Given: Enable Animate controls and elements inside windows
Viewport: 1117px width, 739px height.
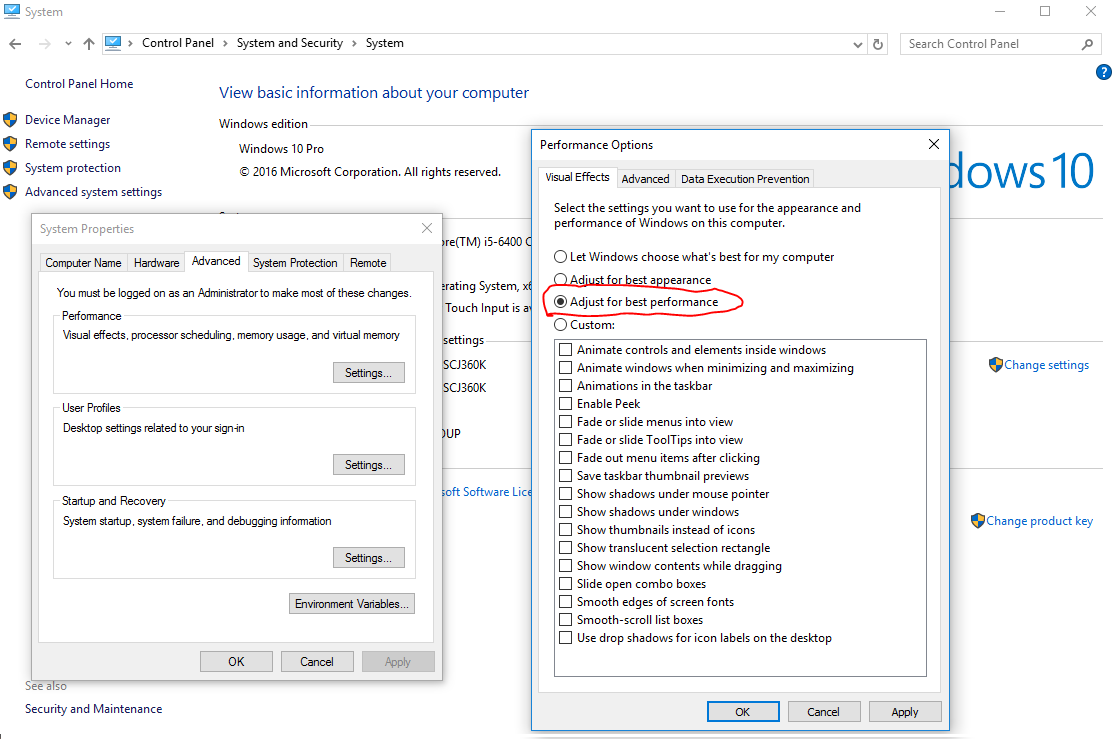Looking at the screenshot, I should click(566, 350).
